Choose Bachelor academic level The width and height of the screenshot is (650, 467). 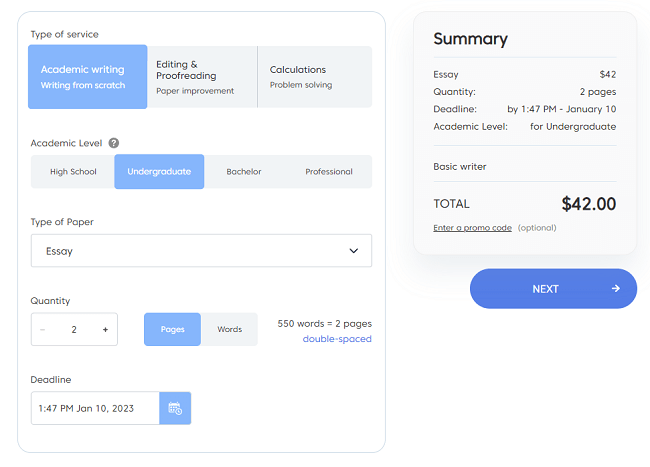click(243, 171)
